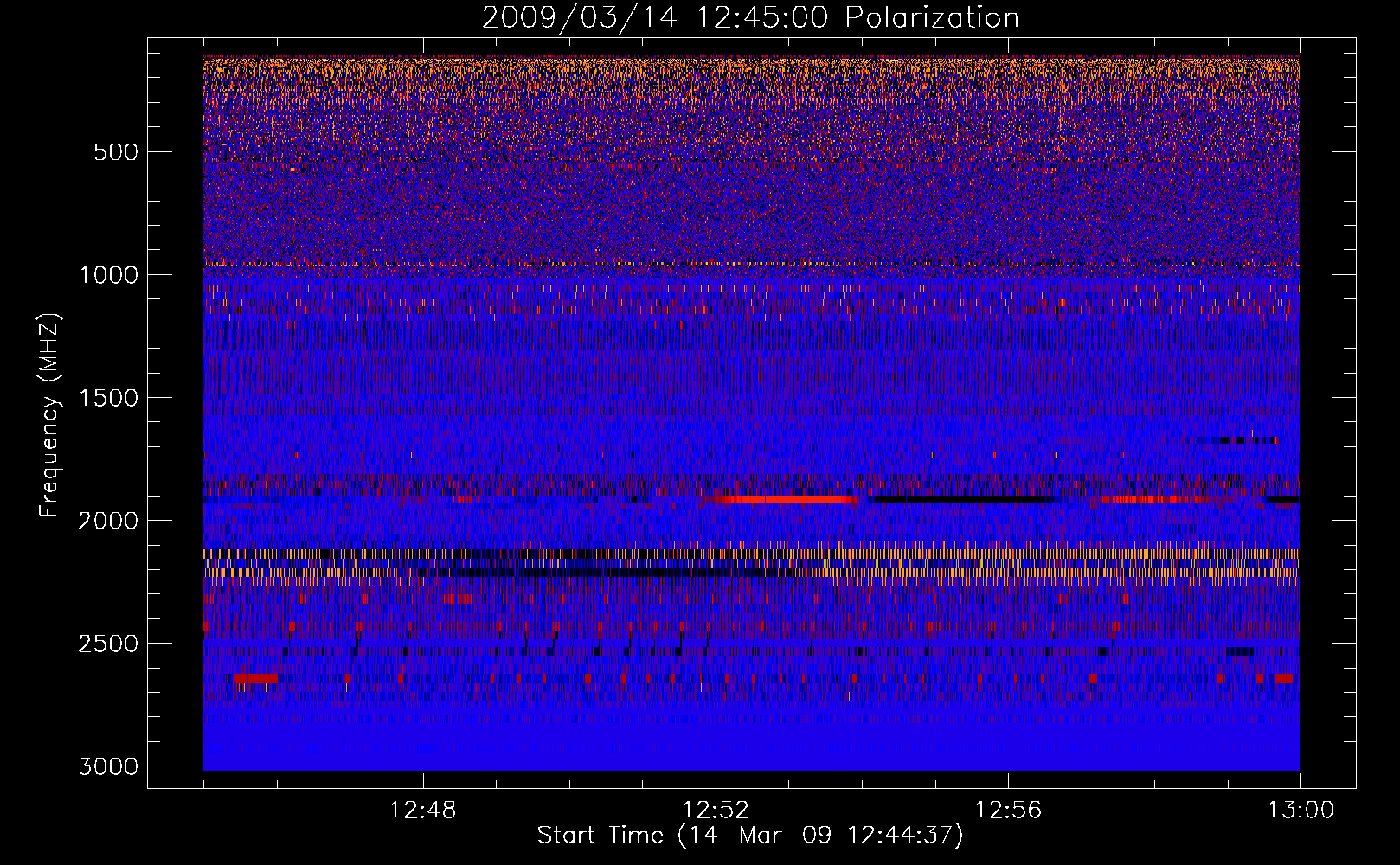
Task: Click the 'Frequency (MHZ)' axis label
Action: pos(50,415)
